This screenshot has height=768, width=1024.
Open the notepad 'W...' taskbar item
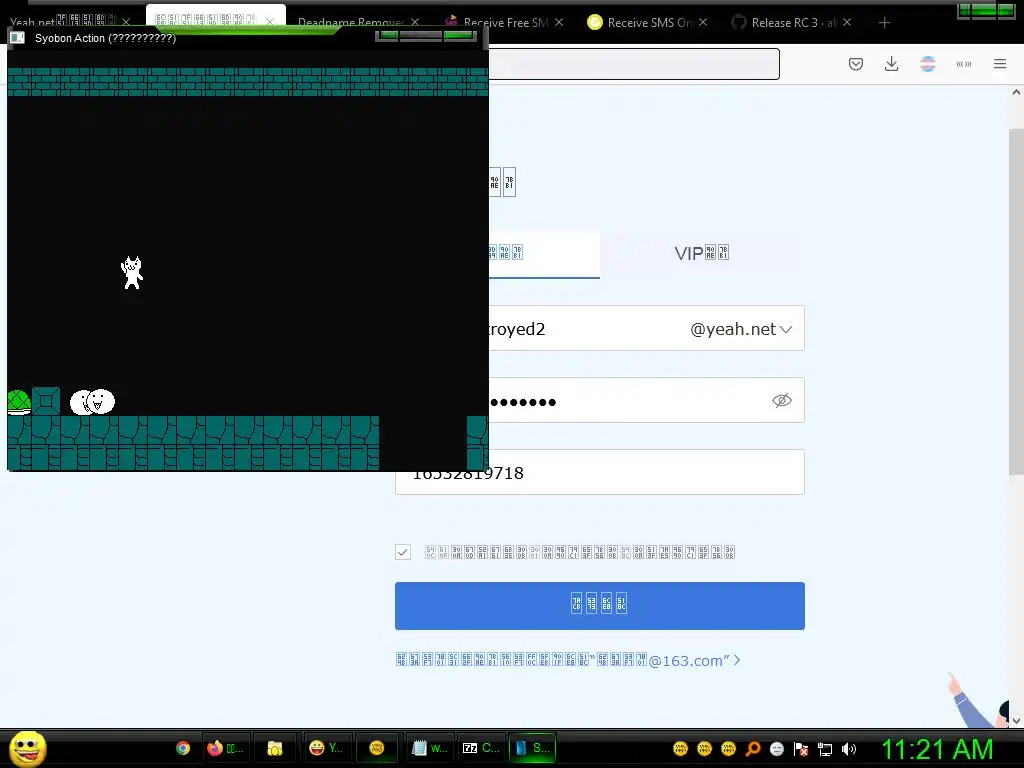(429, 748)
